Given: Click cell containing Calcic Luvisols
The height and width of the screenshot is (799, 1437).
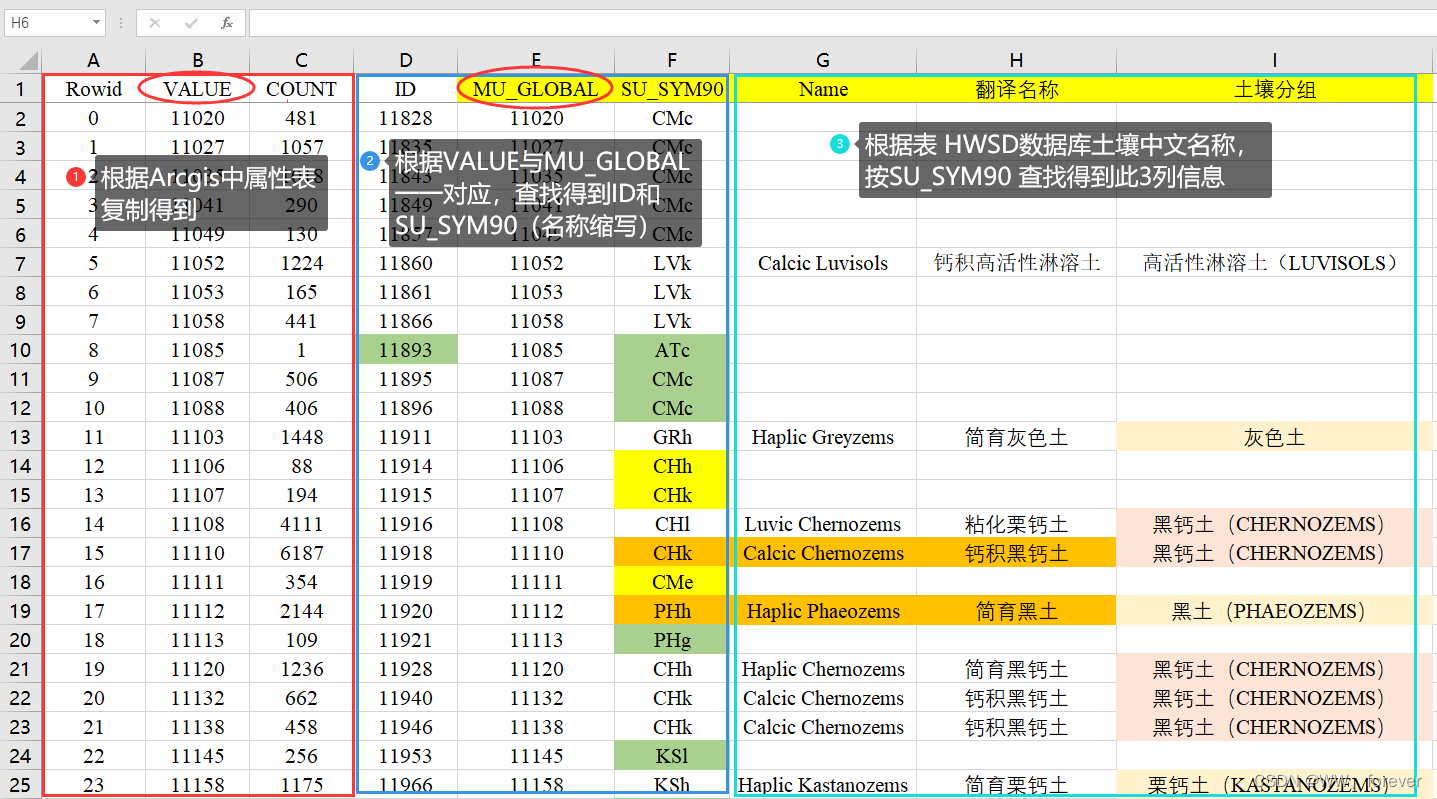Looking at the screenshot, I should click(x=823, y=263).
